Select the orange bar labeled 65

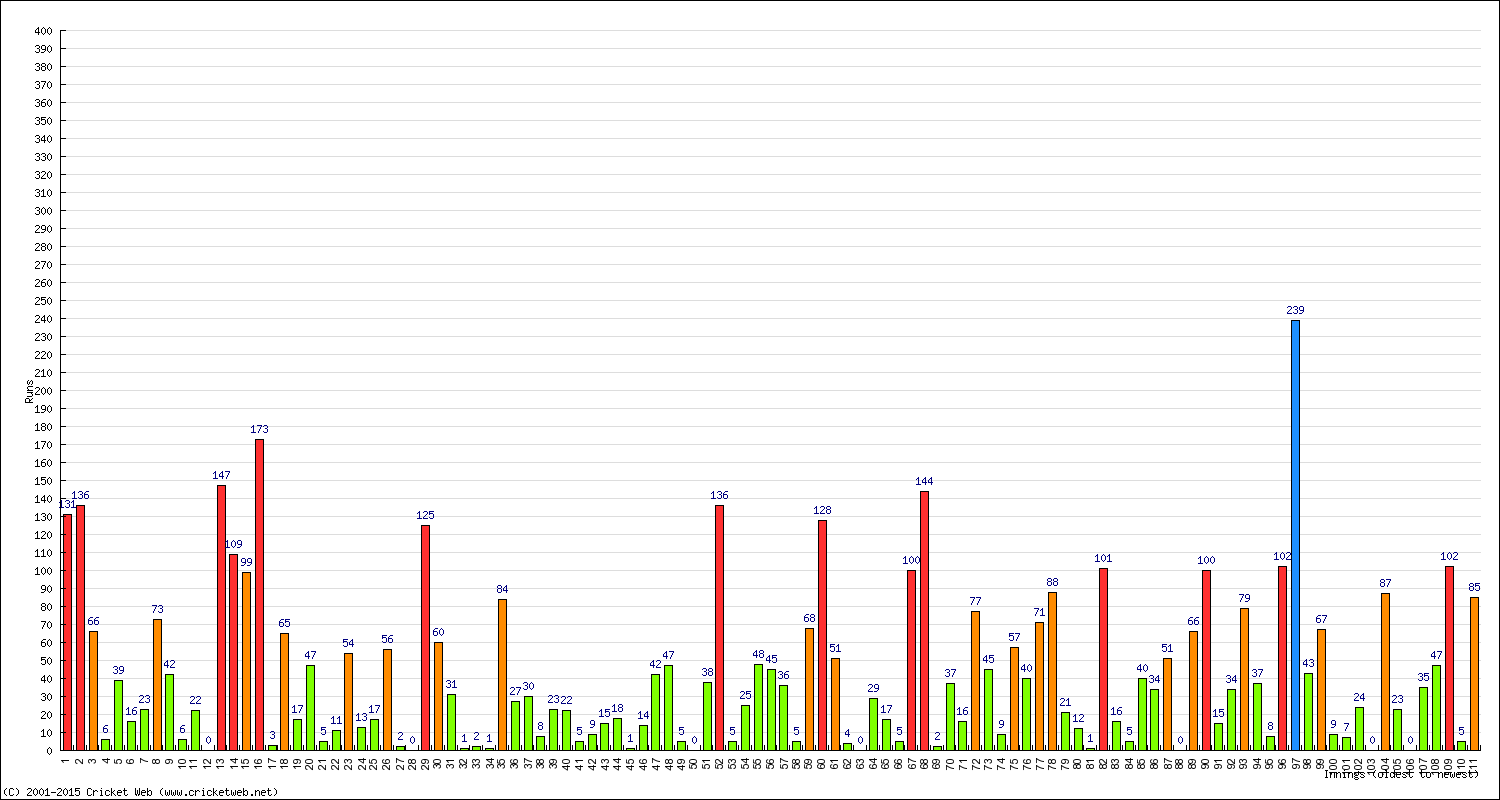(x=285, y=691)
